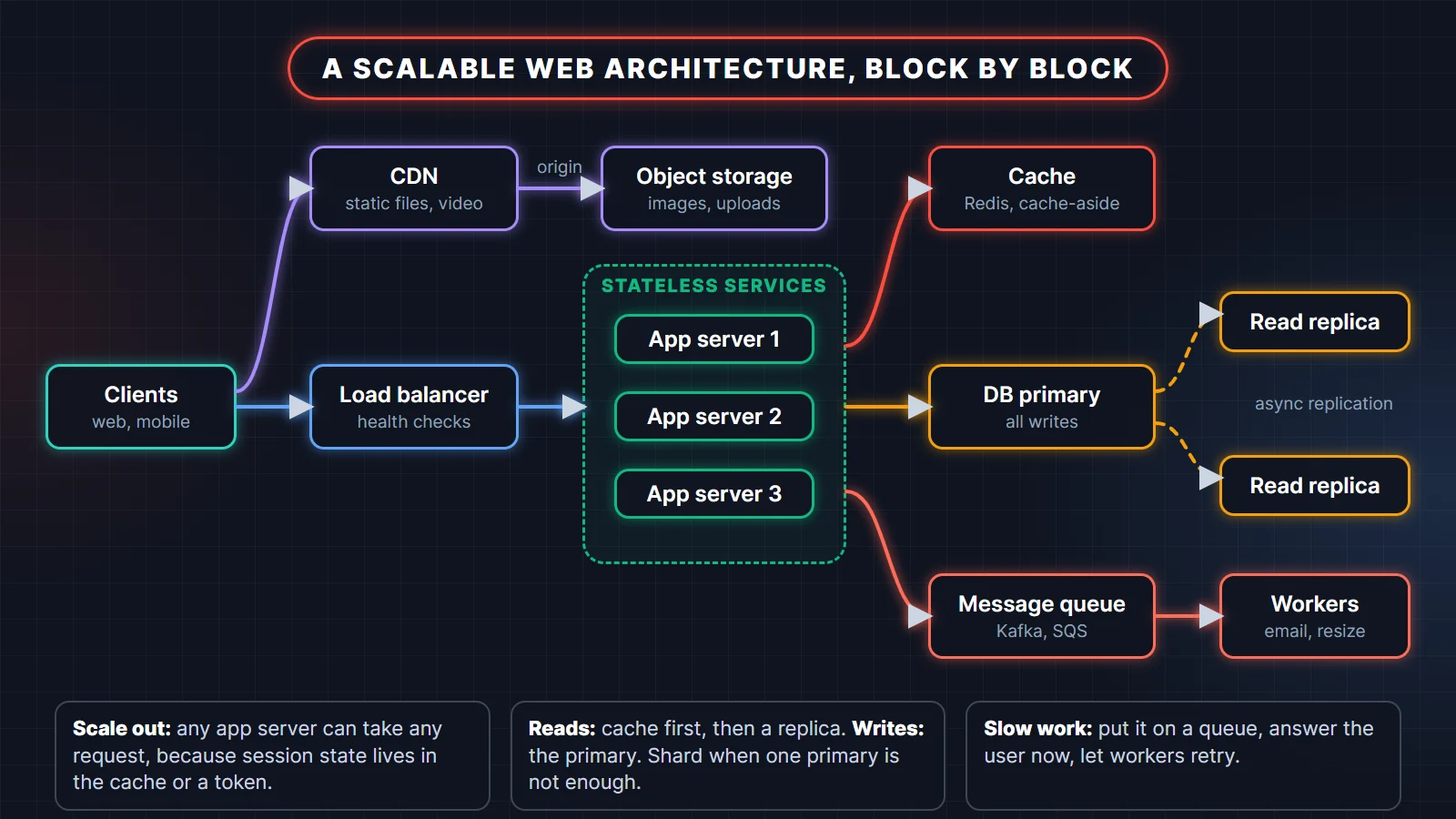Screen dimensions: 1456x819
Task: Click the DB primary node
Action: (x=1042, y=407)
